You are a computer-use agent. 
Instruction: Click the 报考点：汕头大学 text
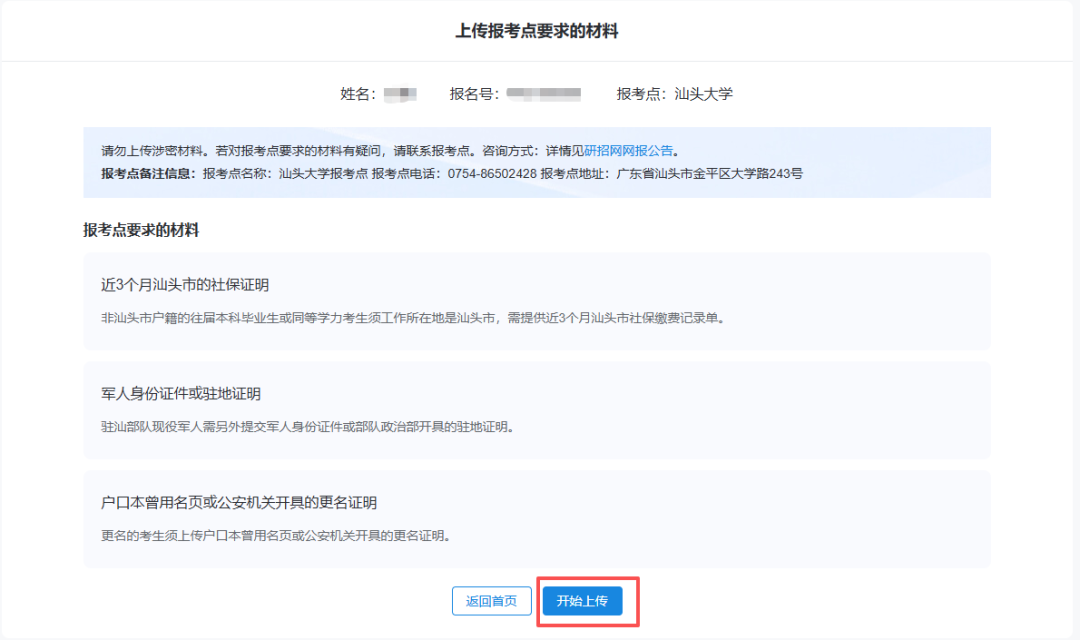[674, 94]
